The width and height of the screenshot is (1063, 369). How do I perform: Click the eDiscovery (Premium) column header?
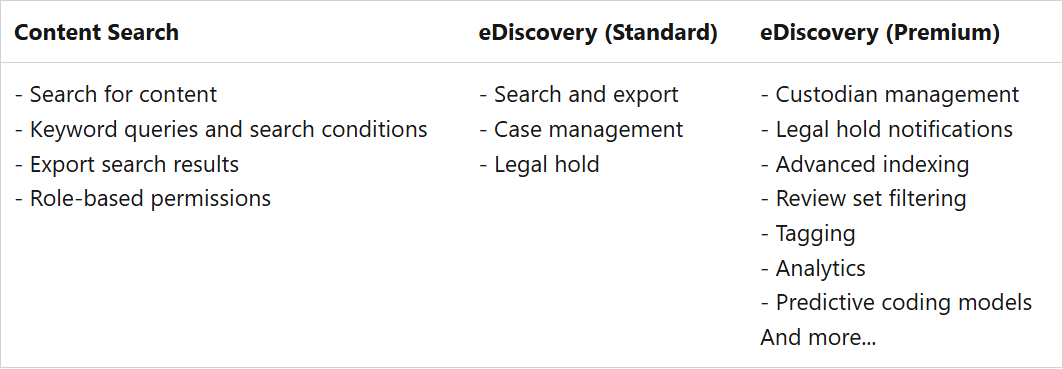[x=880, y=33]
